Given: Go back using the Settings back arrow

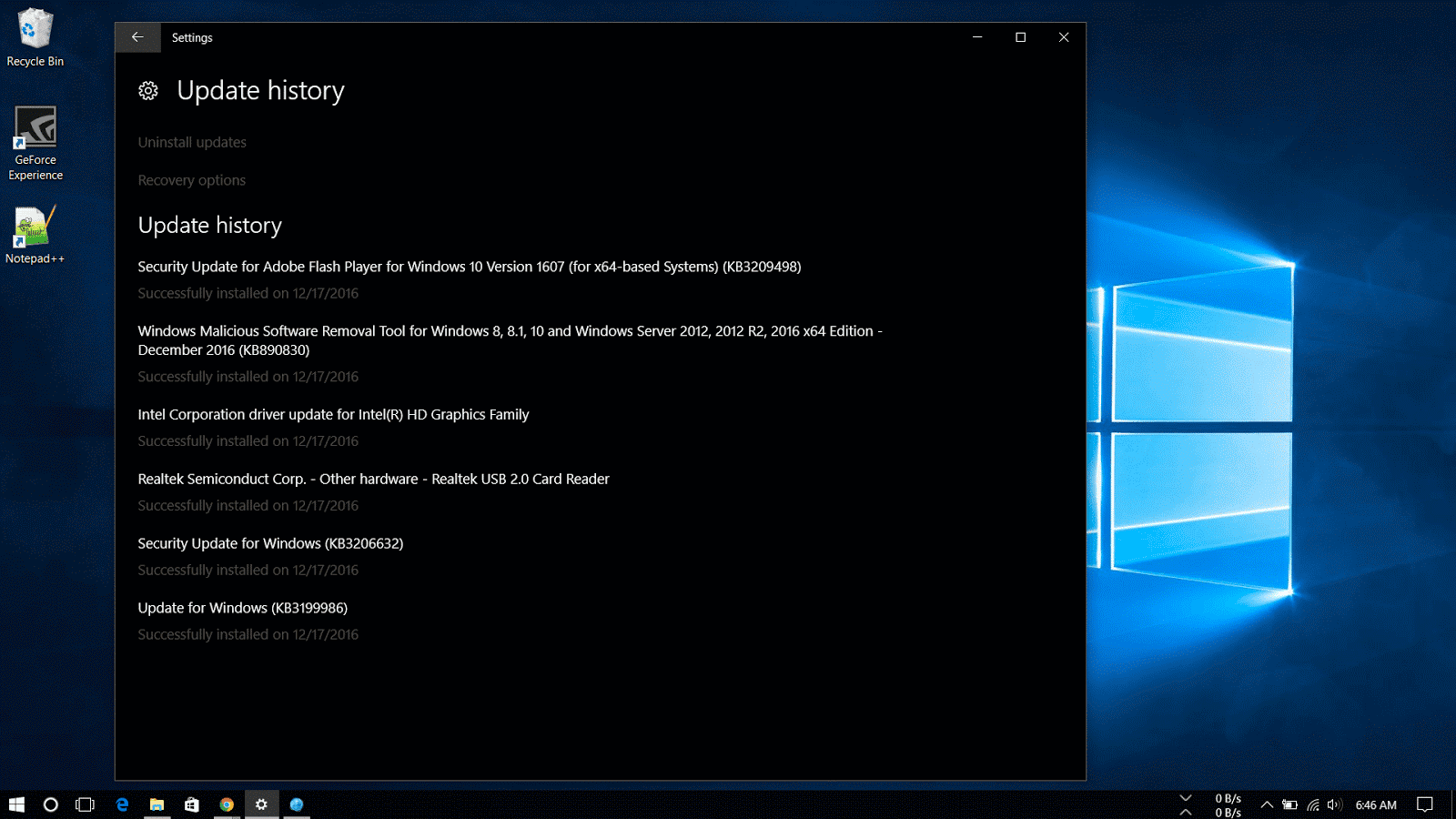Looking at the screenshot, I should tap(137, 37).
